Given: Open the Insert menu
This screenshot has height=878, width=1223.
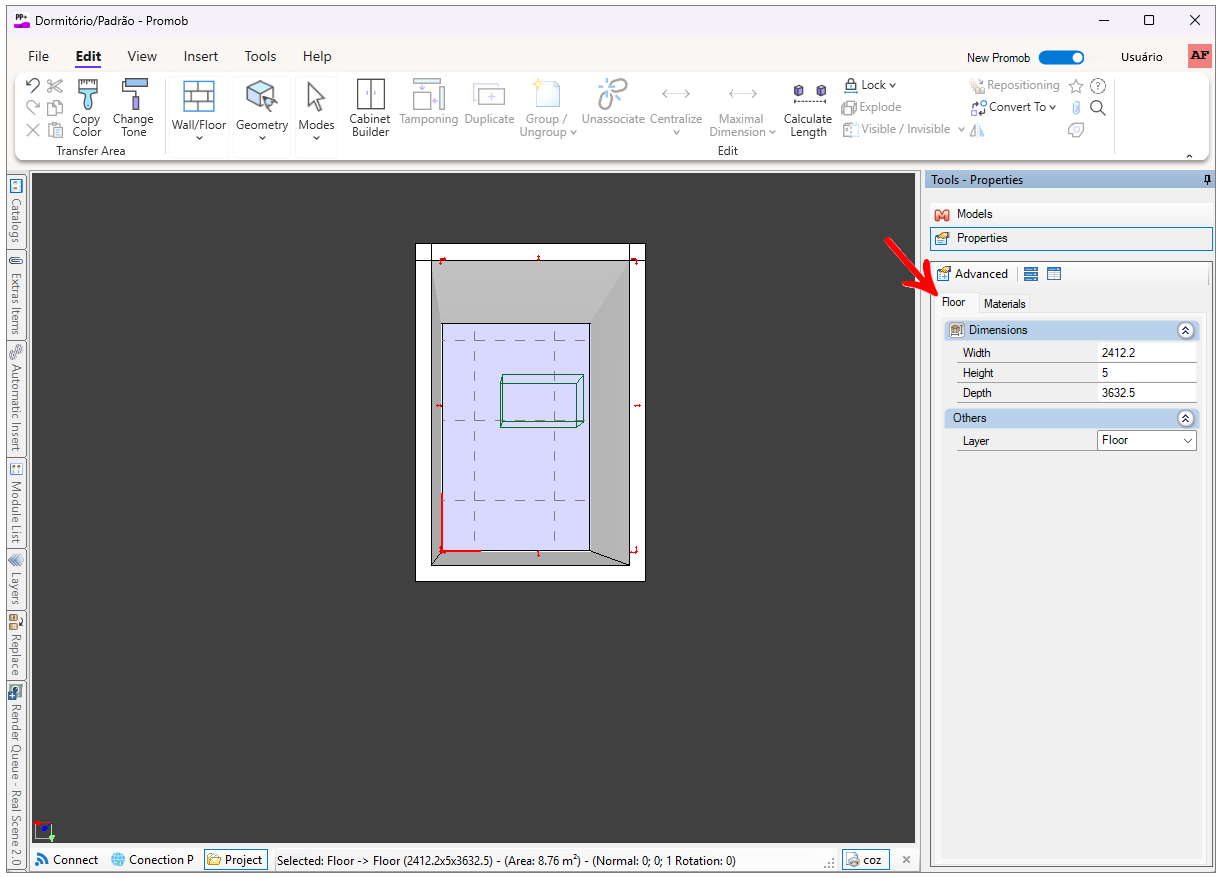Looking at the screenshot, I should 200,57.
